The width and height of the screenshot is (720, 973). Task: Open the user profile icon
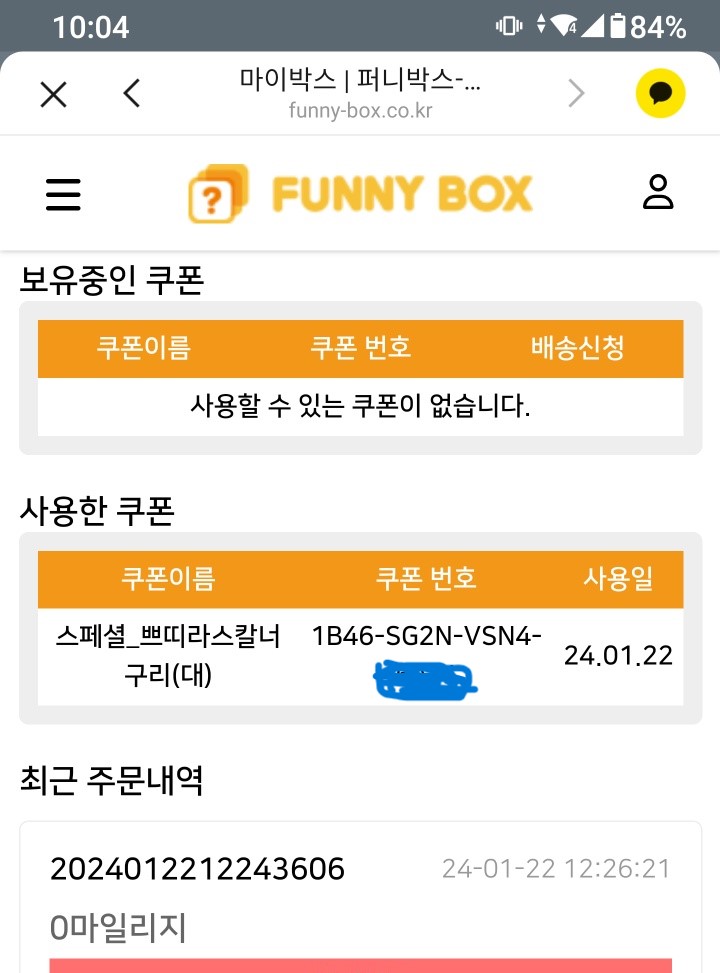tap(658, 192)
